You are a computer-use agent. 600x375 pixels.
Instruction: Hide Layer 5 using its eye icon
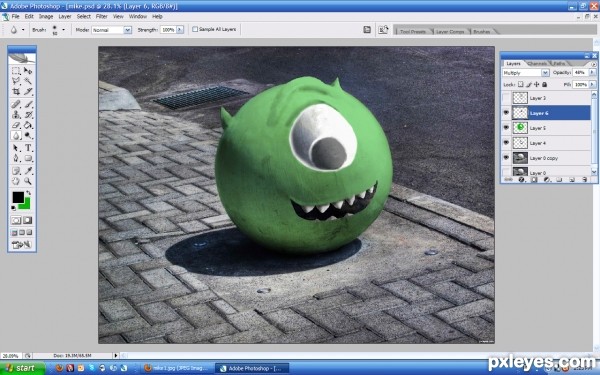pyautogui.click(x=506, y=127)
